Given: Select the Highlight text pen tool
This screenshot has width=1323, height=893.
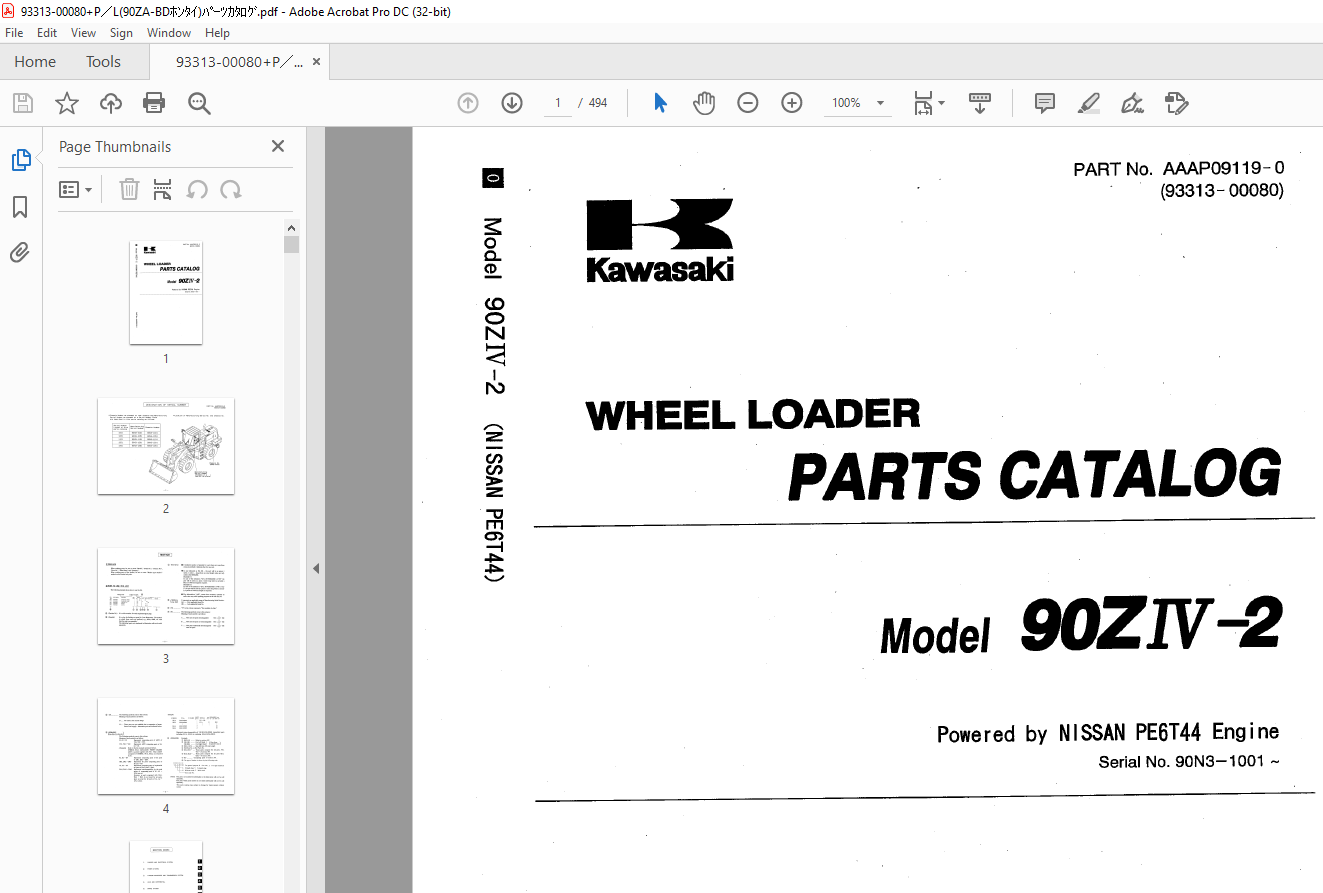Looking at the screenshot, I should tap(1089, 103).
